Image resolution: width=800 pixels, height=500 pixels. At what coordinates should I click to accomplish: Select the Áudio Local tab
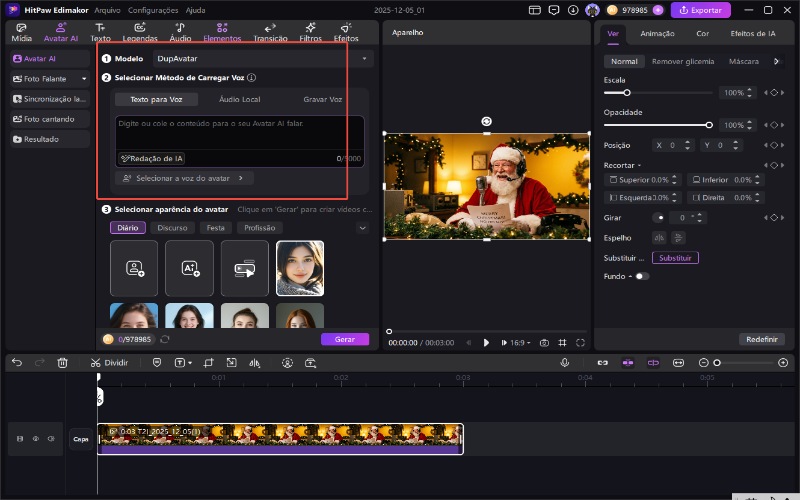point(240,100)
